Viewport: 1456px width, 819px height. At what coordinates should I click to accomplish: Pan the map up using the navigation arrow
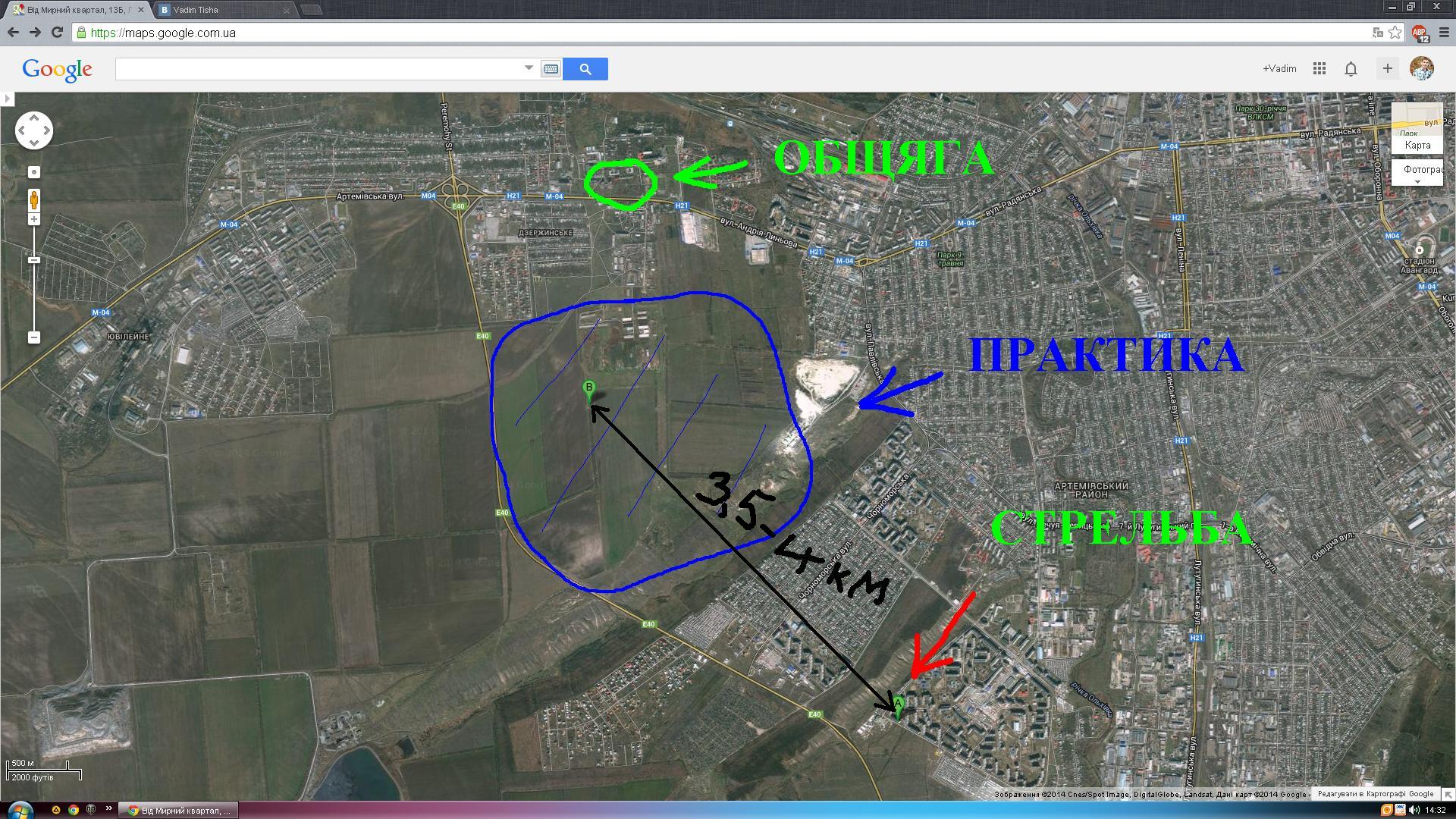34,118
